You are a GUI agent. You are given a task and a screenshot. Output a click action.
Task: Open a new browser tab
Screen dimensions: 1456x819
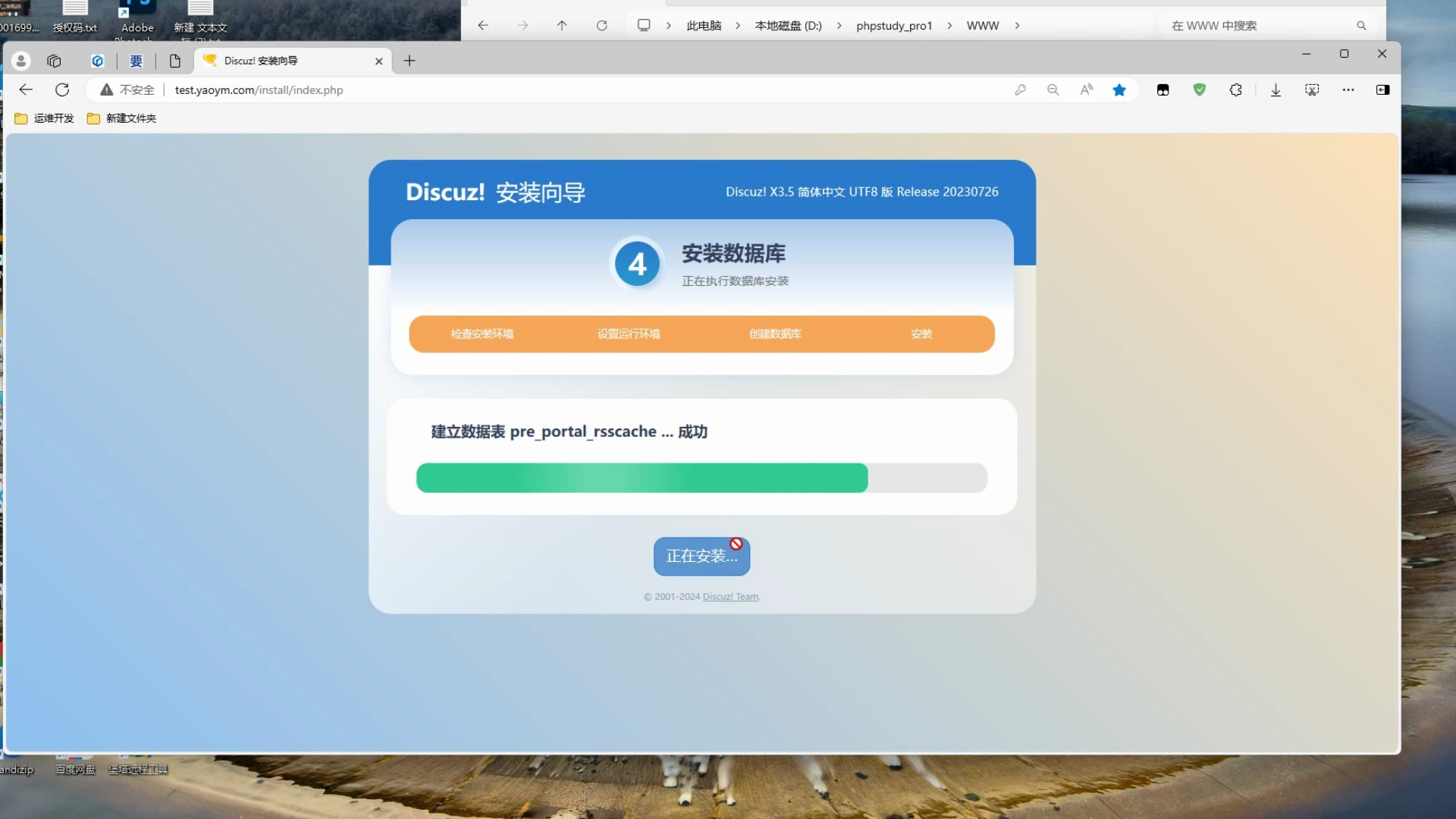point(409,61)
